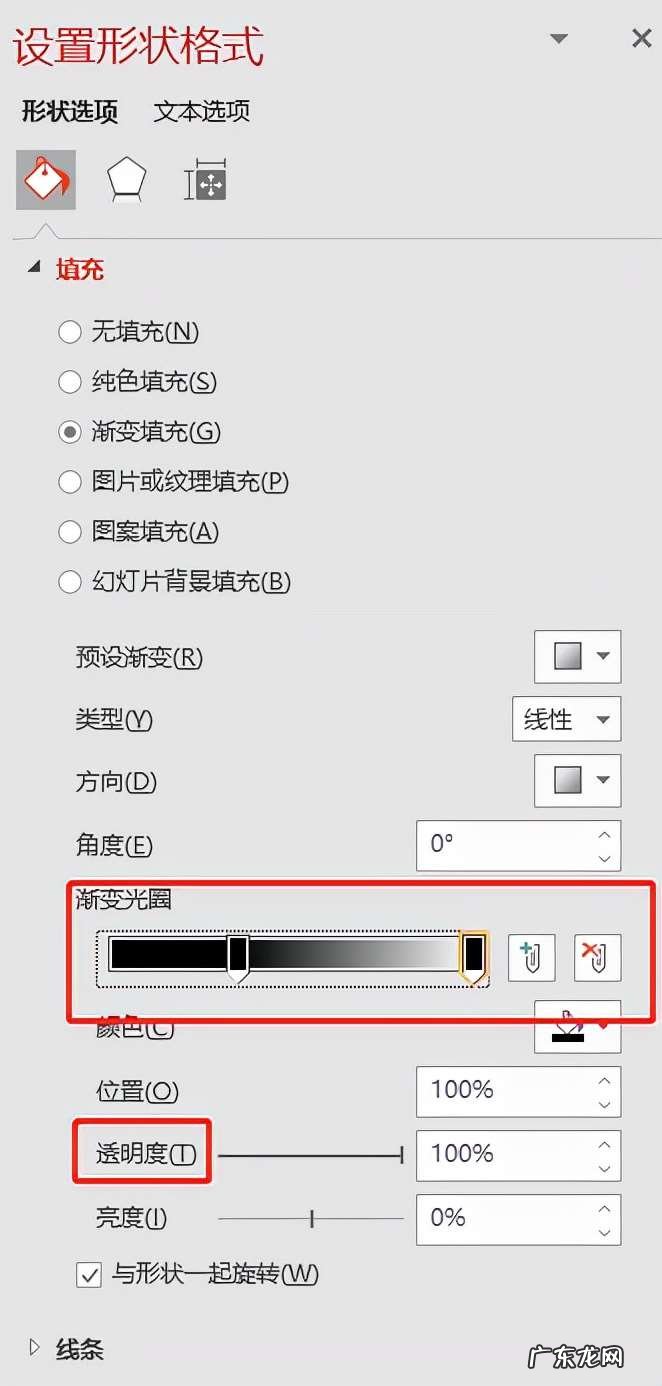Image resolution: width=662 pixels, height=1386 pixels.
Task: Open the 预设渐变 preset dropdown
Action: 578,657
